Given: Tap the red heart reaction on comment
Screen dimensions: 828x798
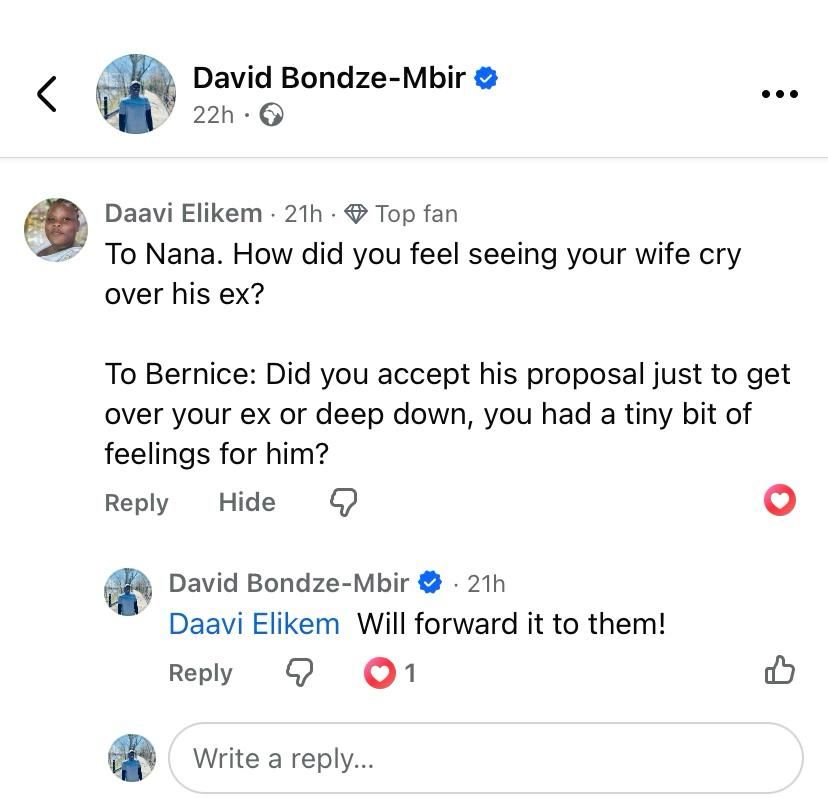Looking at the screenshot, I should pos(779,500).
